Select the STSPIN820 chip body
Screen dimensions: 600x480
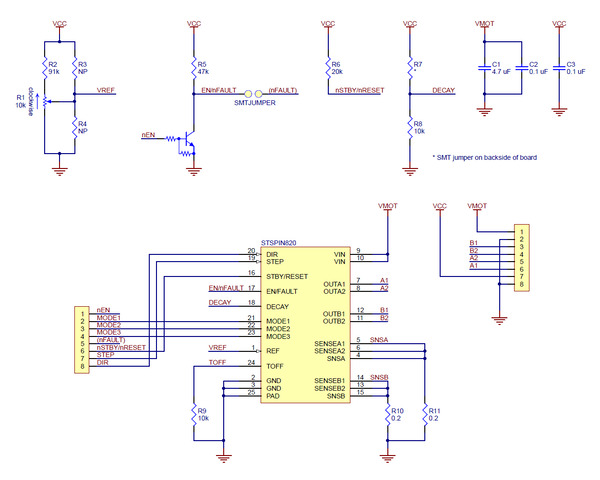point(305,325)
